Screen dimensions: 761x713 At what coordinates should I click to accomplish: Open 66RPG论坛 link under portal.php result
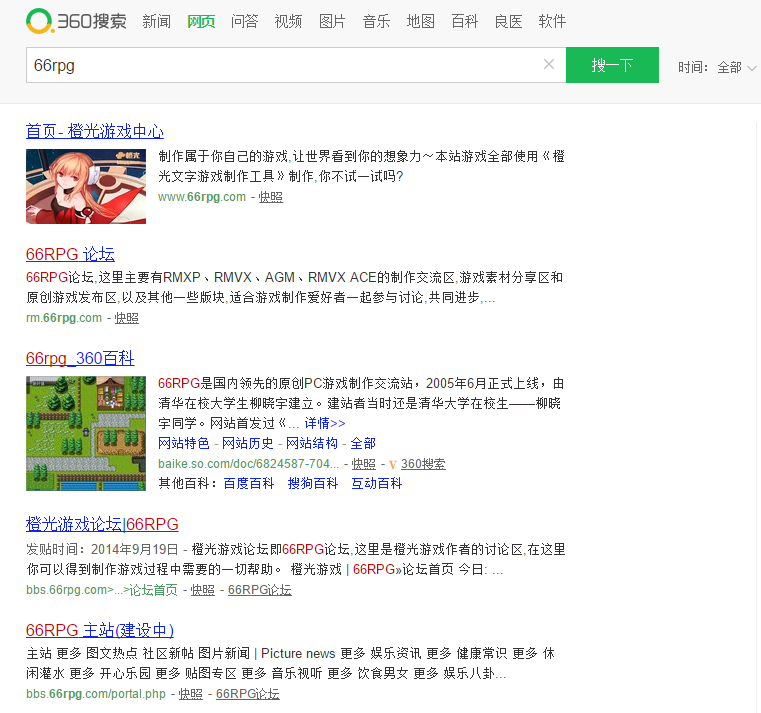pyautogui.click(x=248, y=694)
